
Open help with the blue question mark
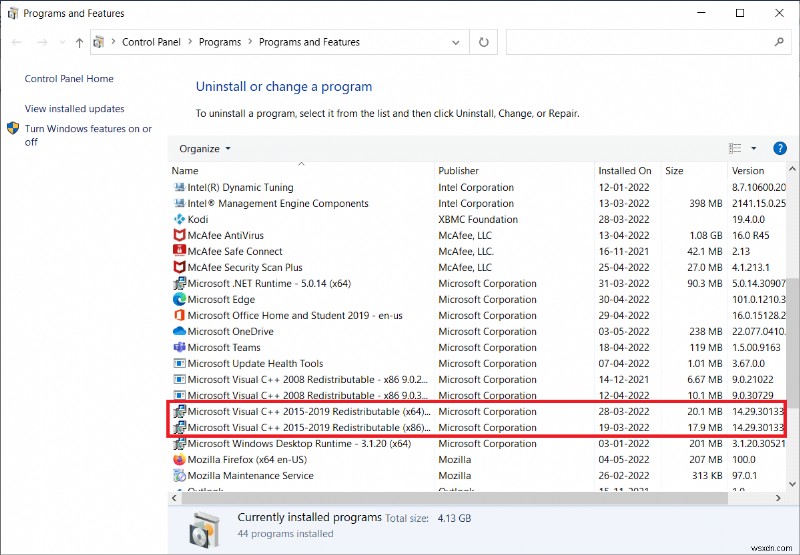(780, 148)
